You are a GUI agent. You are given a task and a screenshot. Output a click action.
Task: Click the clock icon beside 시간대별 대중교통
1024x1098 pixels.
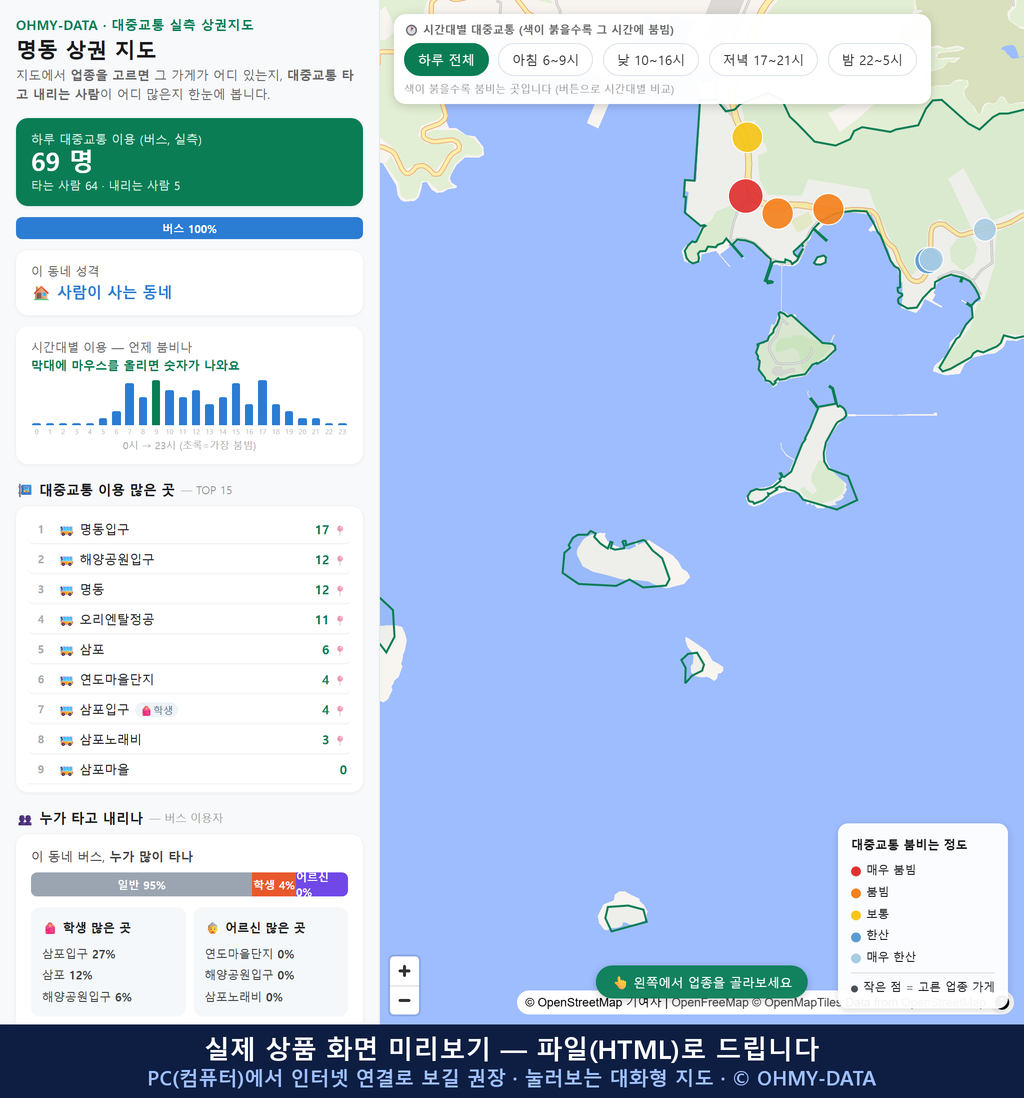(x=411, y=30)
